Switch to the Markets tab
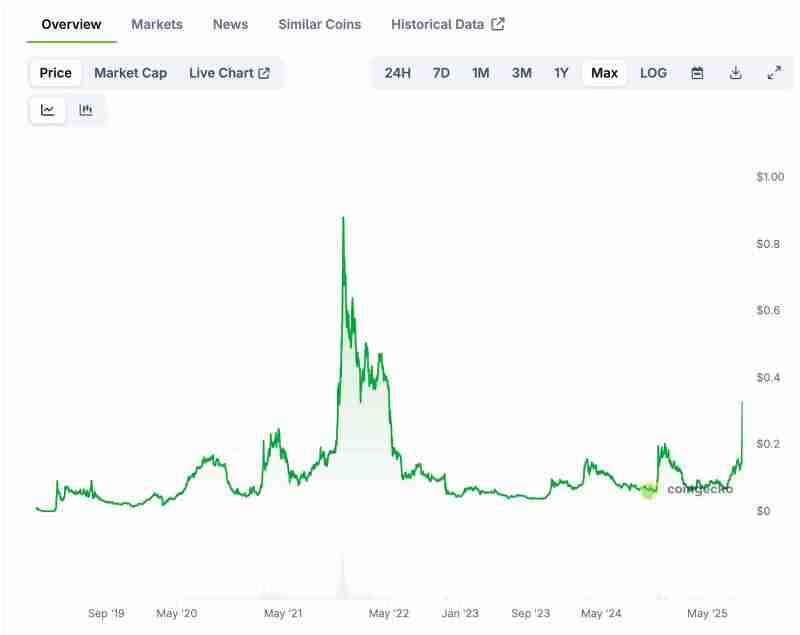The height and width of the screenshot is (635, 800). coord(157,24)
